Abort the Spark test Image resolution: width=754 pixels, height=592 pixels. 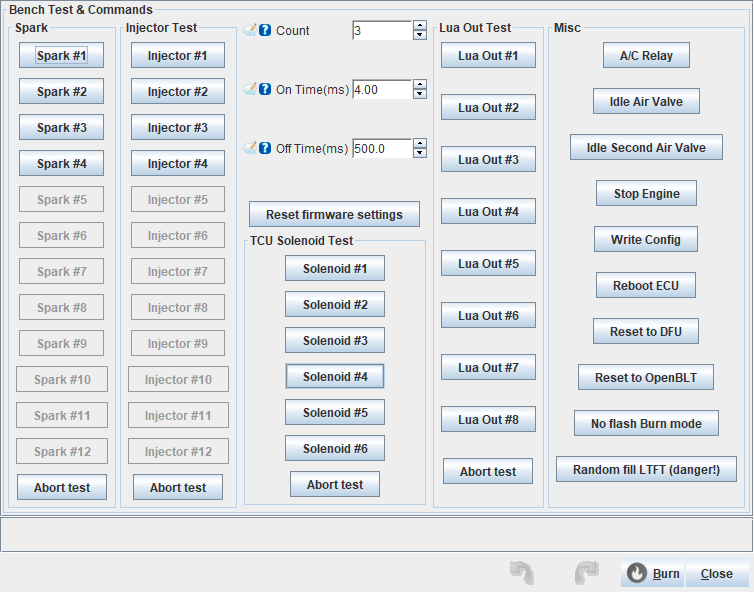62,487
